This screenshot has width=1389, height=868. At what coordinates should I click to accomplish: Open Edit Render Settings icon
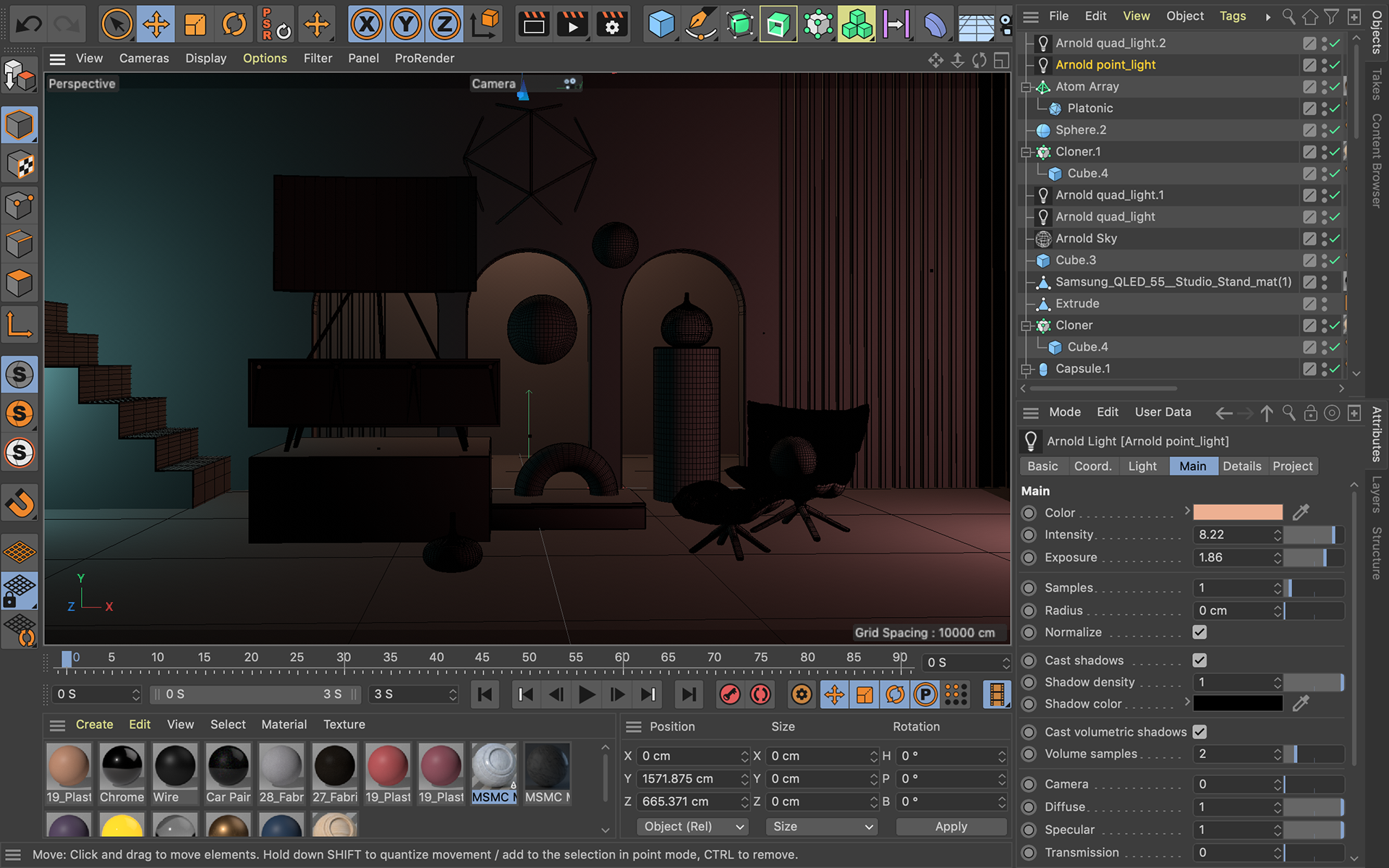click(612, 25)
